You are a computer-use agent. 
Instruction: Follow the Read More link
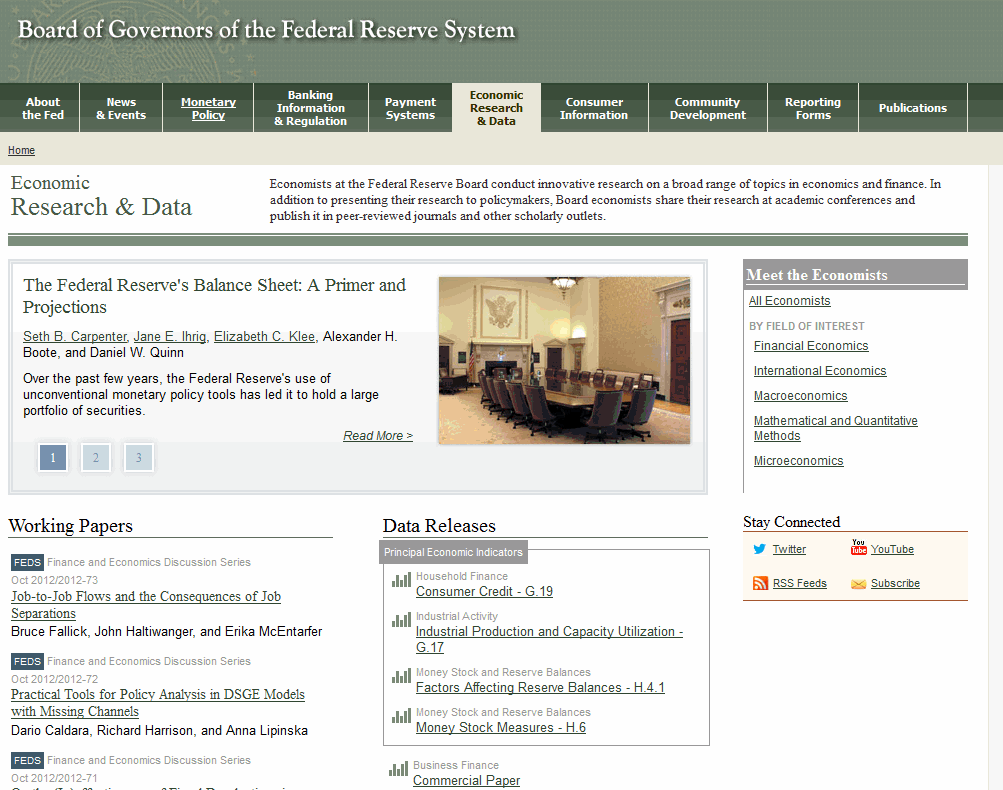point(377,436)
